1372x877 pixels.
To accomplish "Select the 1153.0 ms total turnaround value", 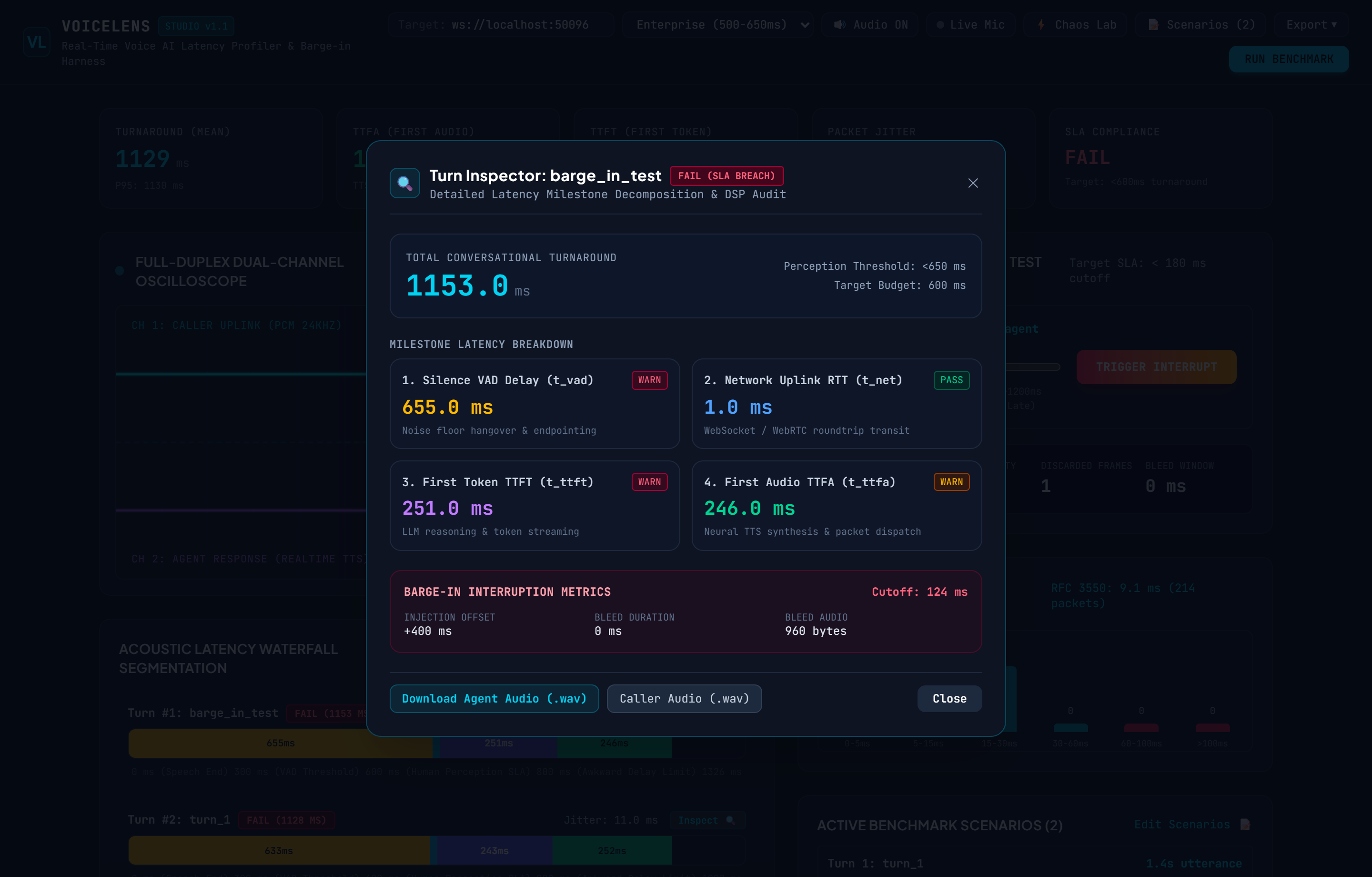I will (467, 285).
